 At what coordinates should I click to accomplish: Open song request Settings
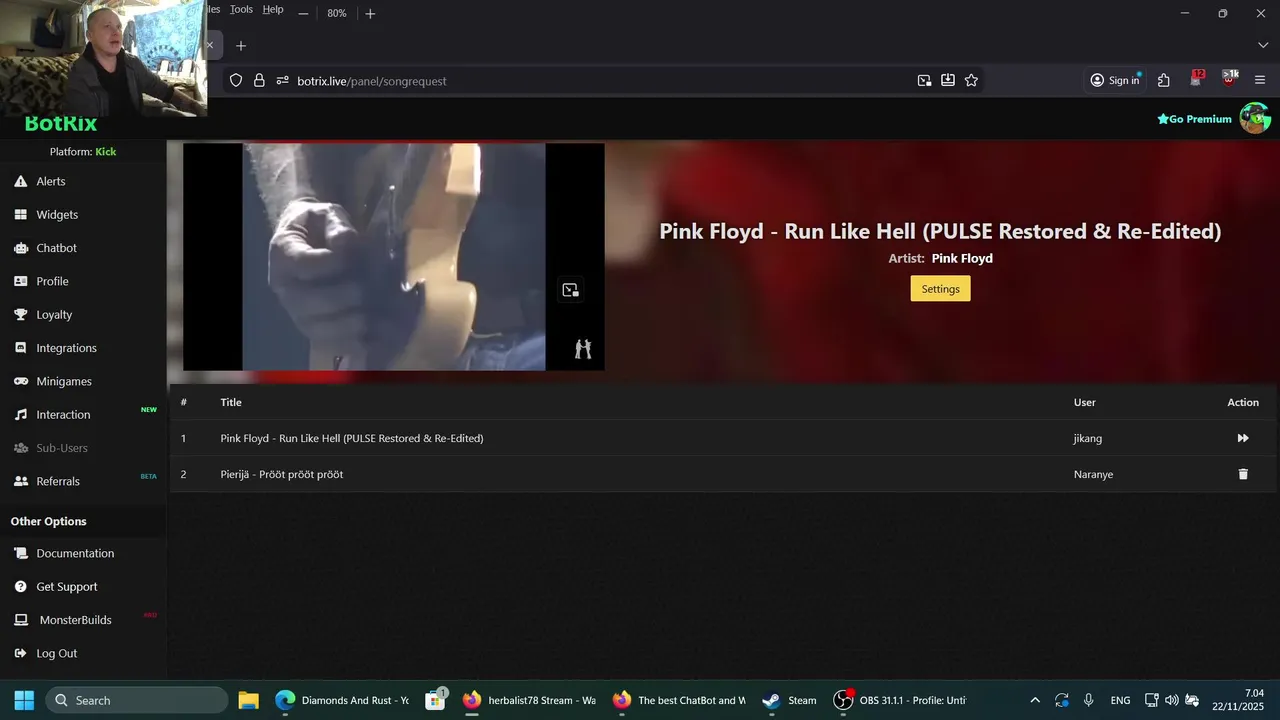(940, 289)
